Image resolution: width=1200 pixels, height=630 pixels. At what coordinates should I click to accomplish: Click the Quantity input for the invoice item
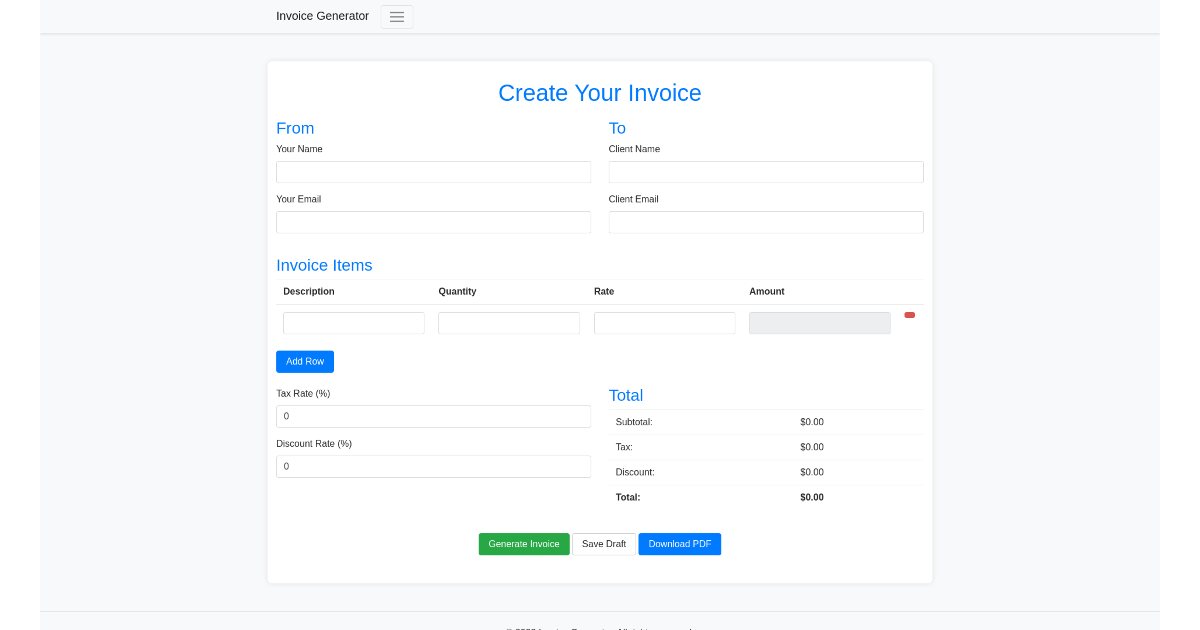508,322
